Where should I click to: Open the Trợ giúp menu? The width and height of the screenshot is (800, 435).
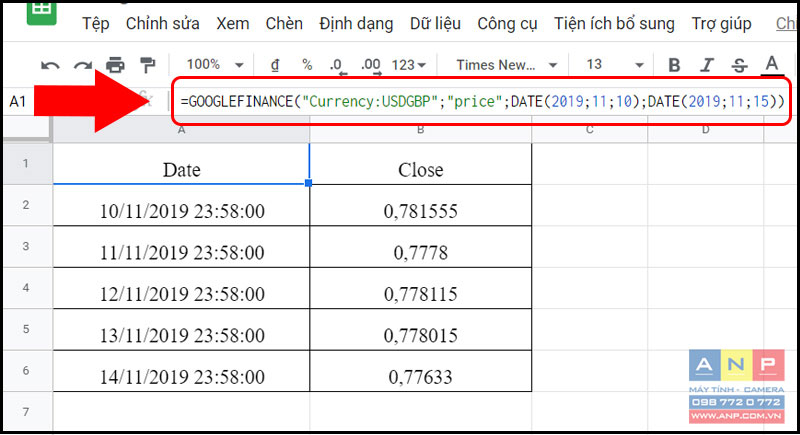tap(721, 24)
